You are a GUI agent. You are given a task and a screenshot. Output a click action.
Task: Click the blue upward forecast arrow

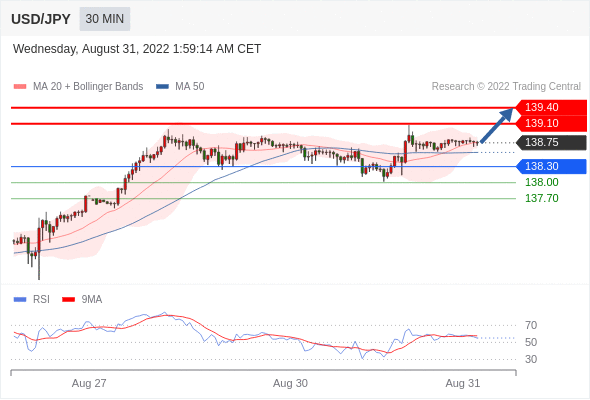(497, 125)
